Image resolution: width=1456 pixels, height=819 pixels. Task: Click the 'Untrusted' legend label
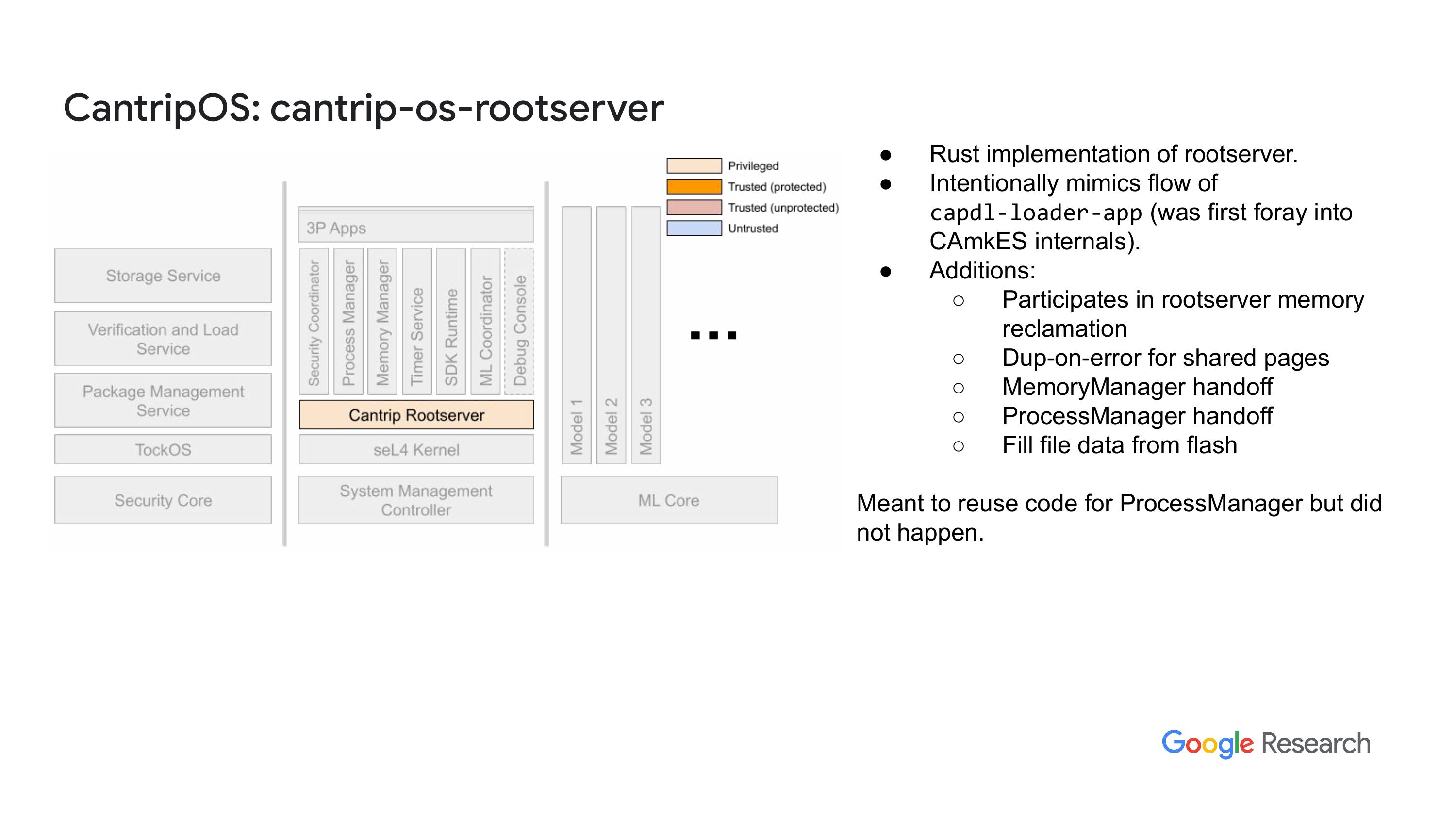click(753, 229)
